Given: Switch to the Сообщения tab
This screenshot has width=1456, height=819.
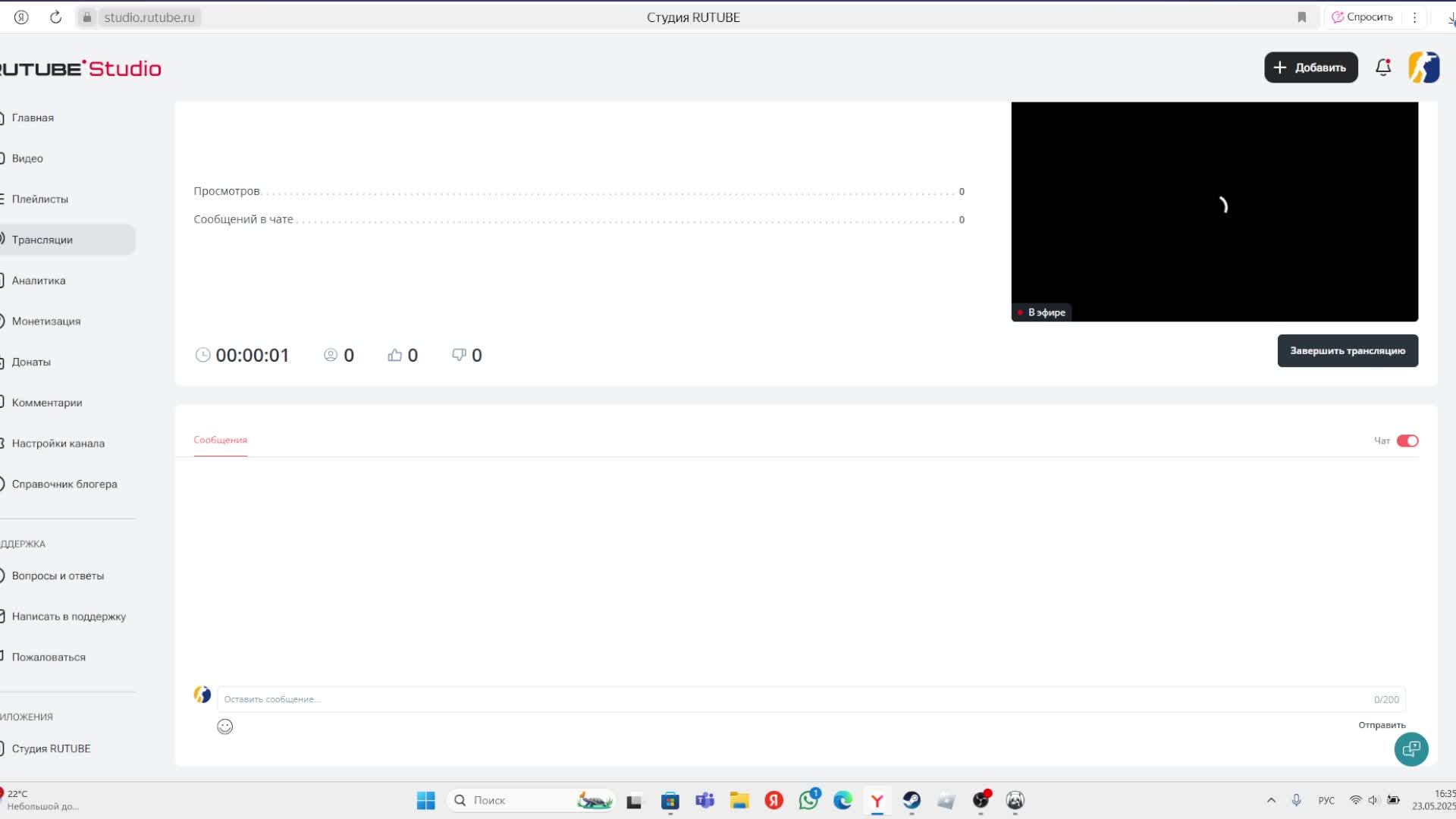Looking at the screenshot, I should coord(220,440).
